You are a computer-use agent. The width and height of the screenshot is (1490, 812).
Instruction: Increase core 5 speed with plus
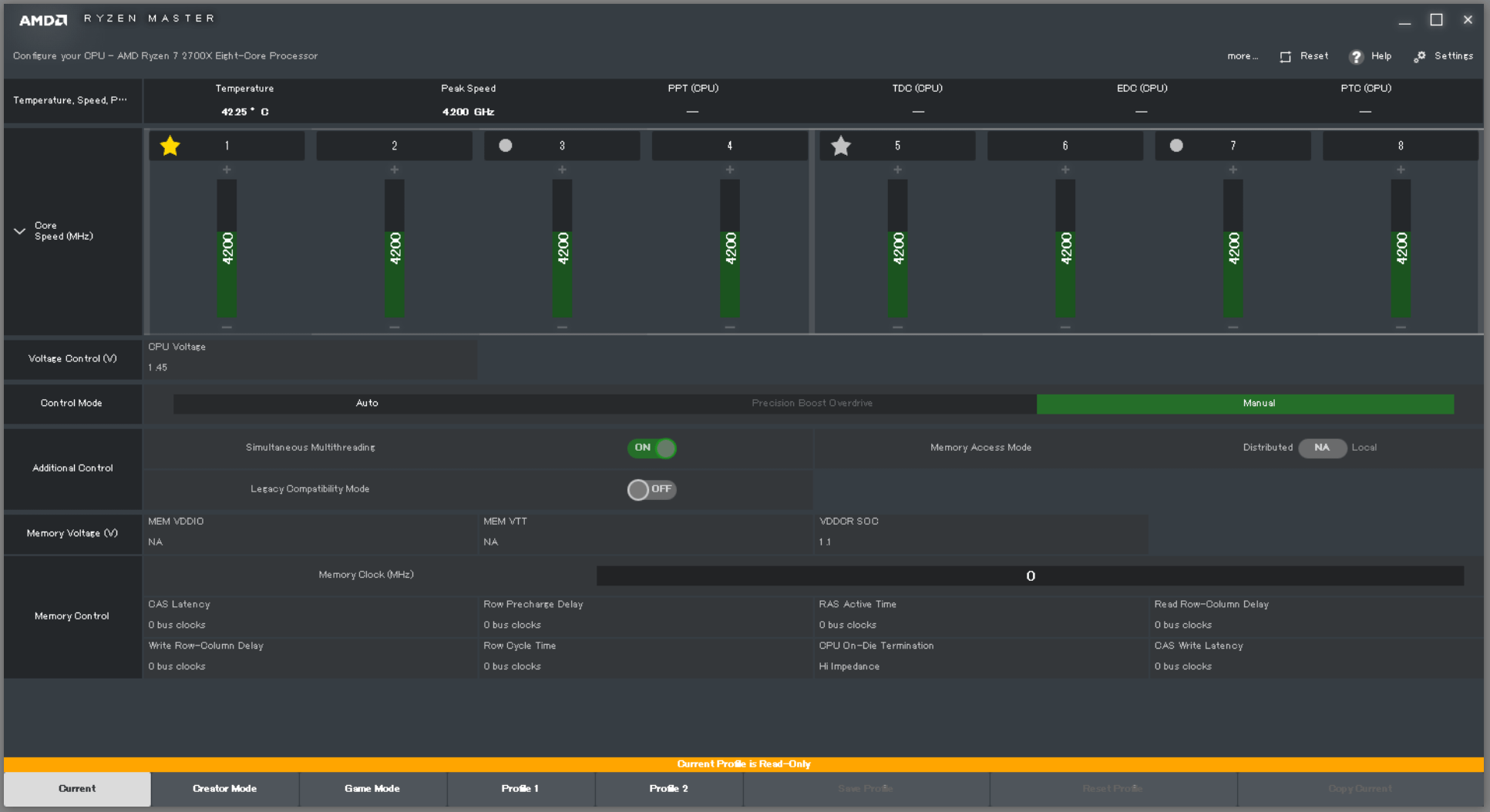tap(897, 169)
